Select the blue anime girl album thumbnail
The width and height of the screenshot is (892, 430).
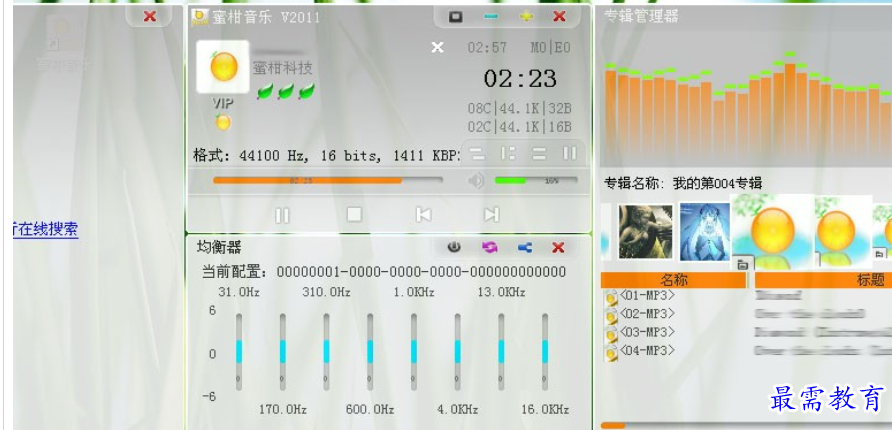[x=704, y=231]
